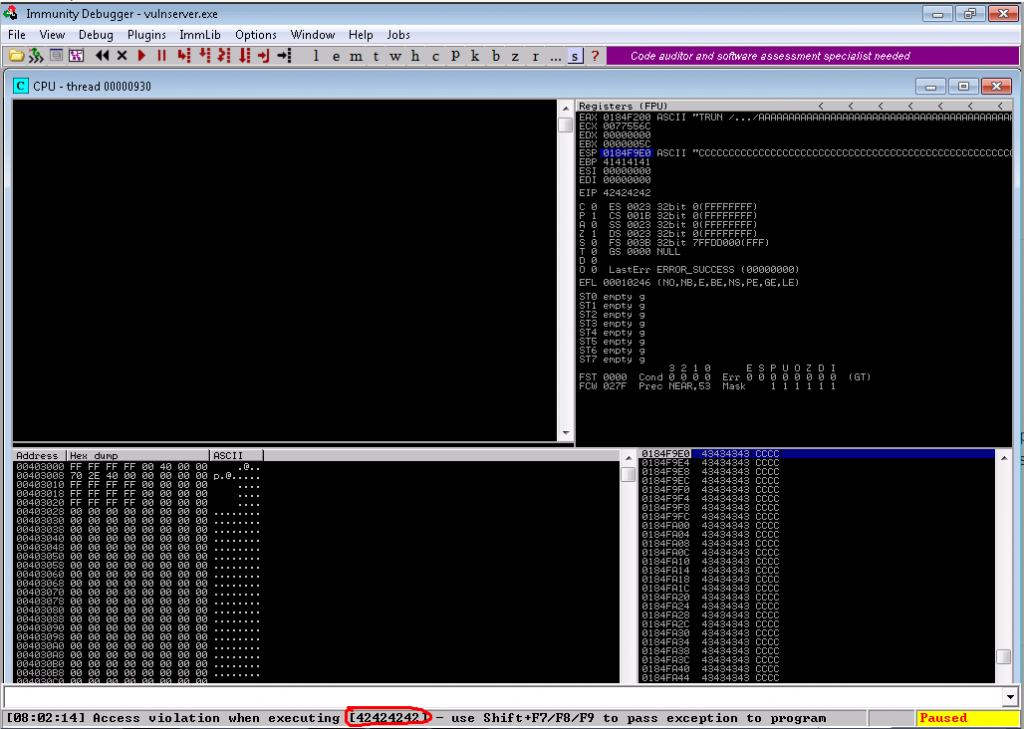Viewport: 1024px width, 729px height.
Task: Click the Registers (FPU) header bar
Action: [x=794, y=105]
